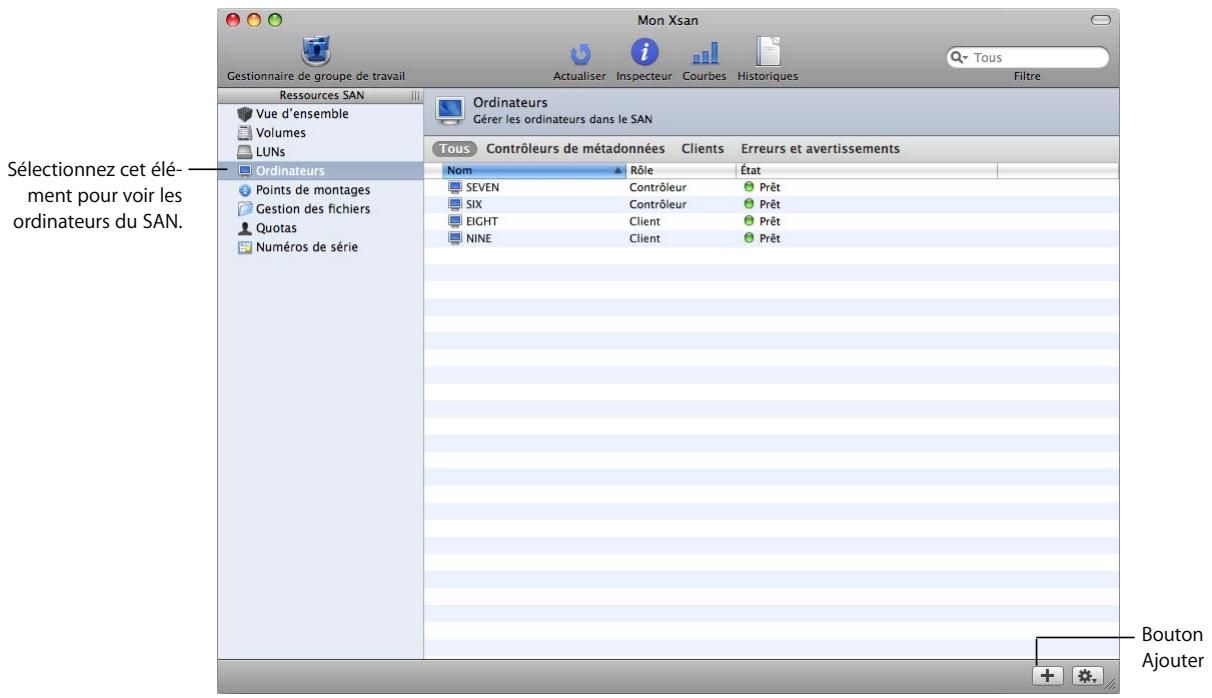Select Ordinateurs in the sidebar

click(x=320, y=170)
